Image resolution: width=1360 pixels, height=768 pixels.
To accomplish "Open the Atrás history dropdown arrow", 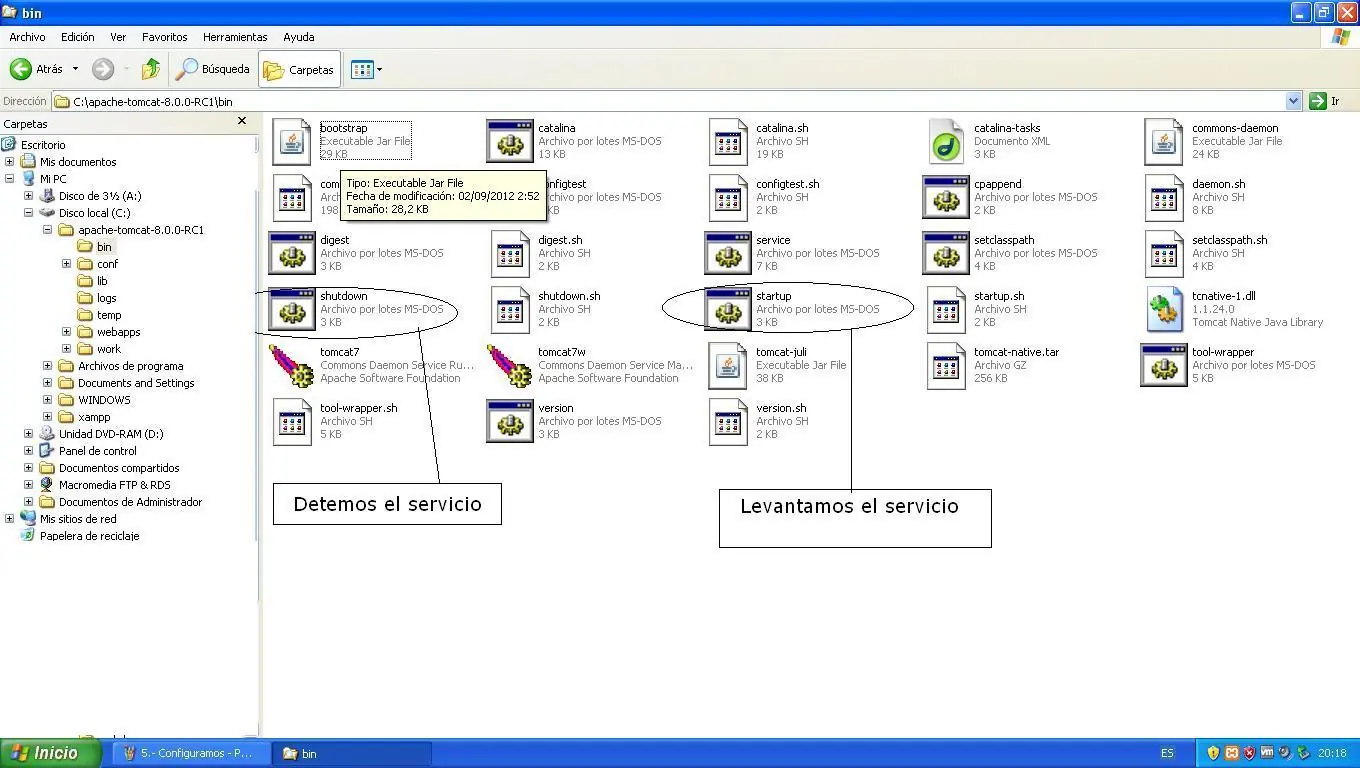I will tap(75, 69).
